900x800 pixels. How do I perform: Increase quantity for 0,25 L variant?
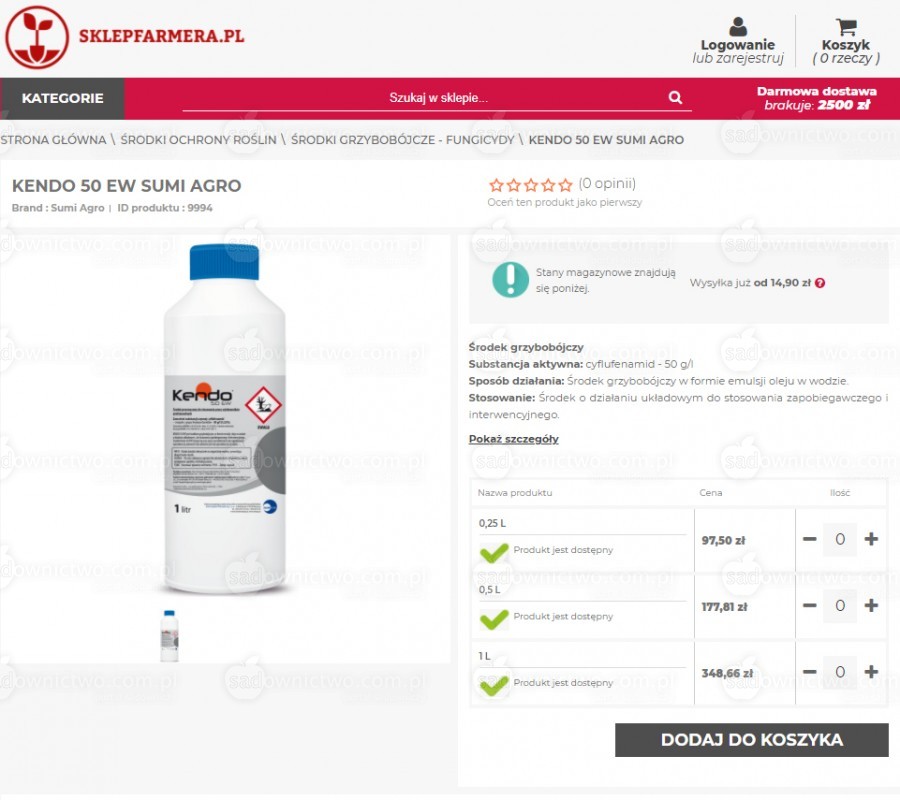871,539
